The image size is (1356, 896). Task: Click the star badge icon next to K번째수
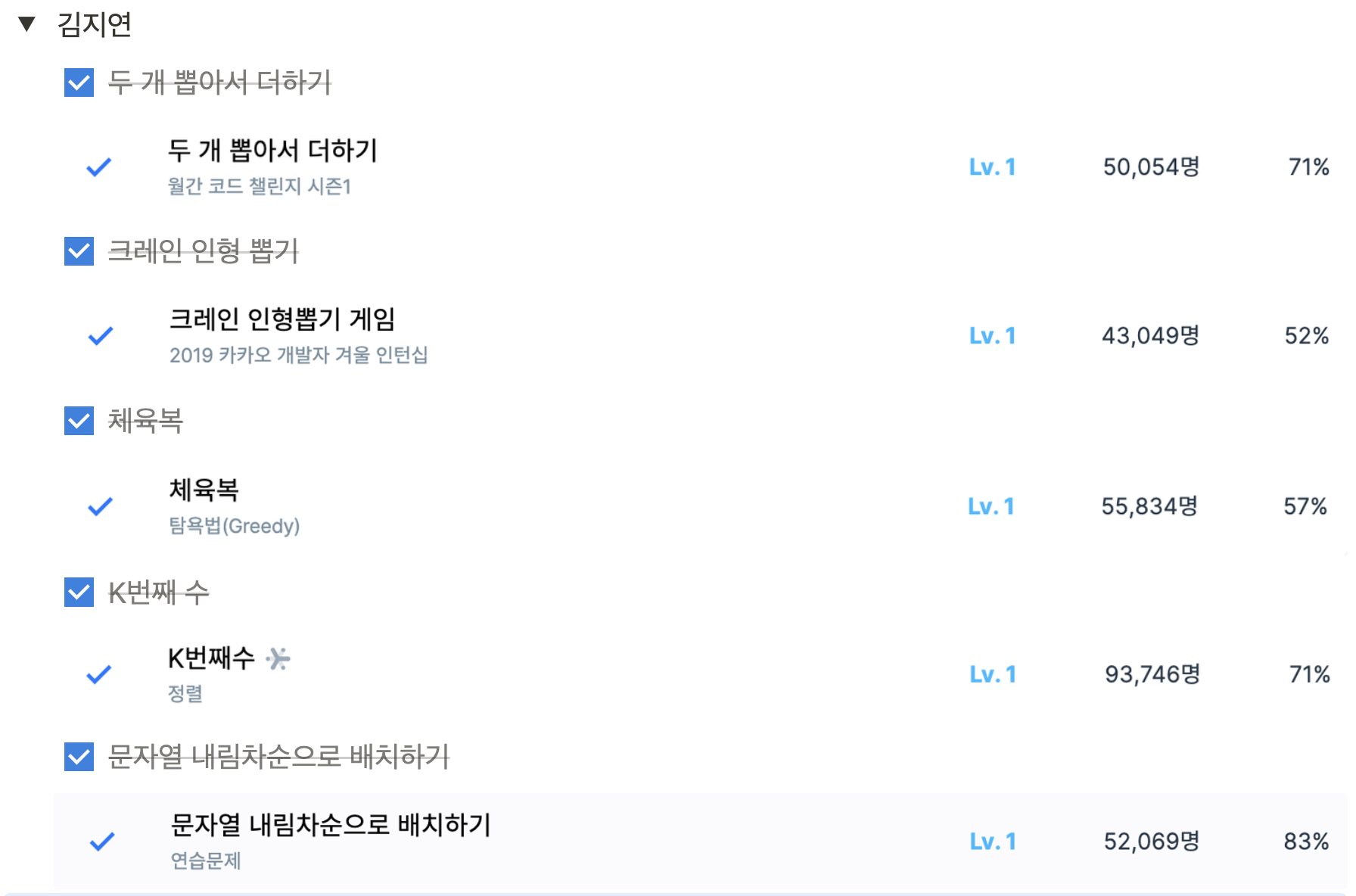coord(278,658)
